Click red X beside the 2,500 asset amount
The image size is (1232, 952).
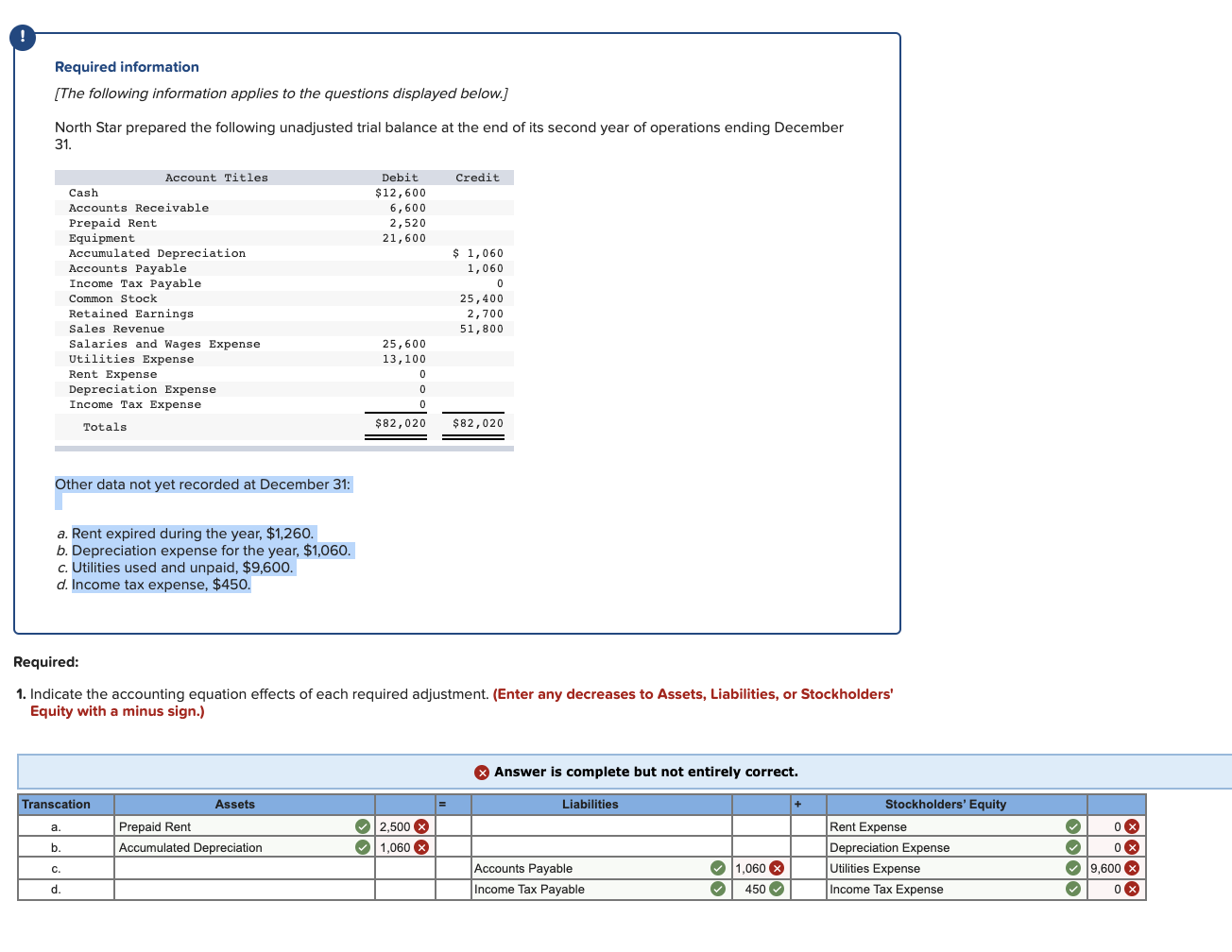coord(421,826)
